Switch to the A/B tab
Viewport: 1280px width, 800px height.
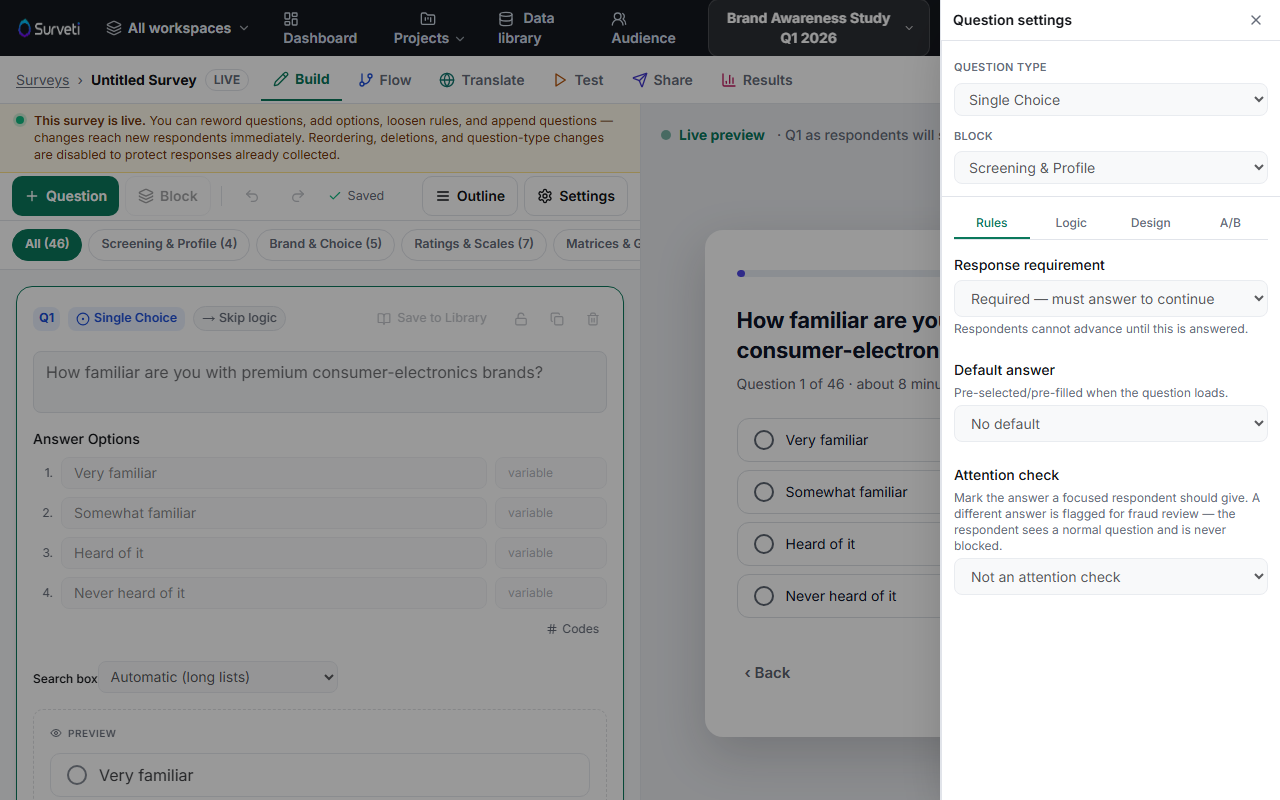1230,223
